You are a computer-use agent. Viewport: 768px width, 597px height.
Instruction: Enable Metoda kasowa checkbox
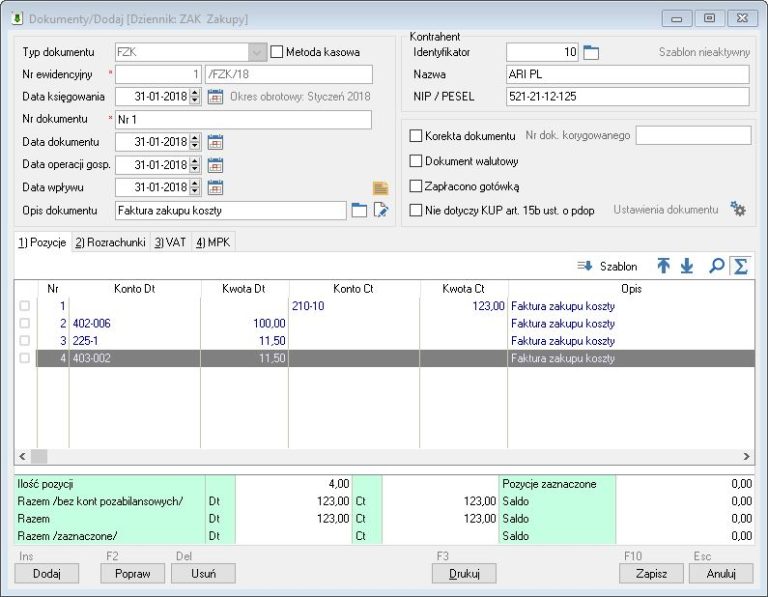coord(277,52)
